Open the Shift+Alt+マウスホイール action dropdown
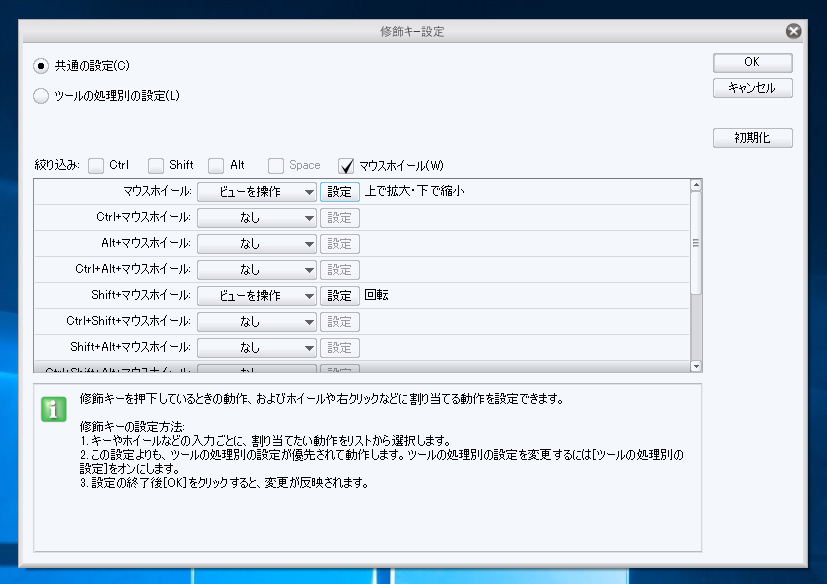Screen dimensions: 827x584 pyautogui.click(x=257, y=348)
